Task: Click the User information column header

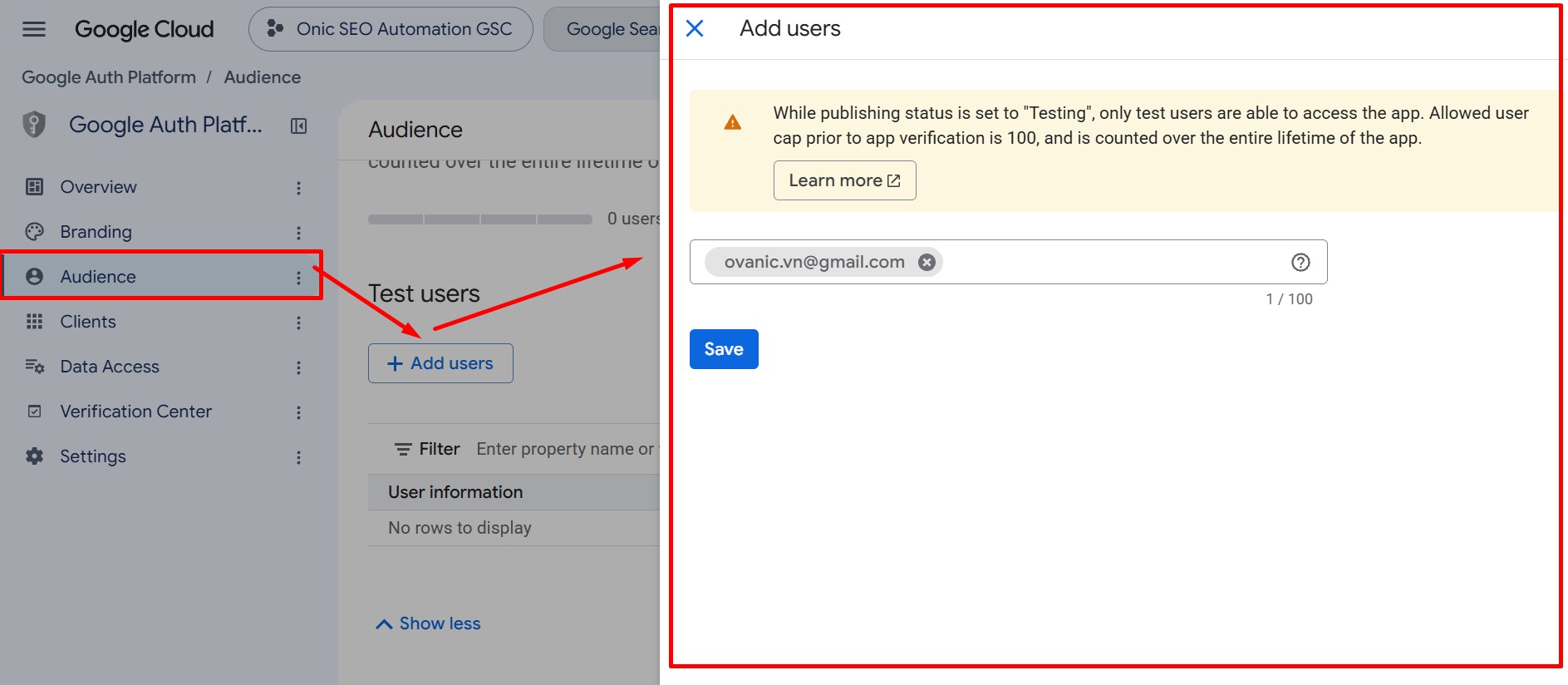Action: pos(455,492)
